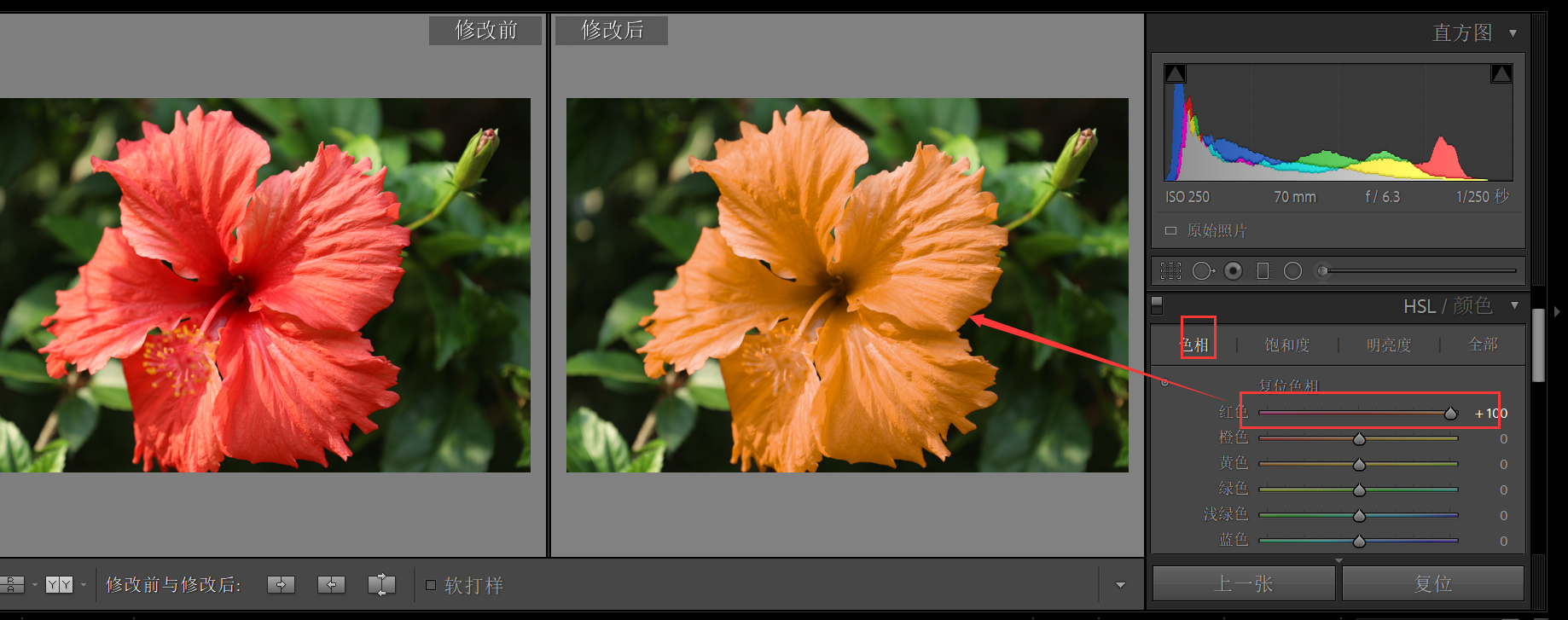Enable the 软打样 soft proofing checkbox
Image resolution: width=1568 pixels, height=620 pixels.
pos(431,585)
